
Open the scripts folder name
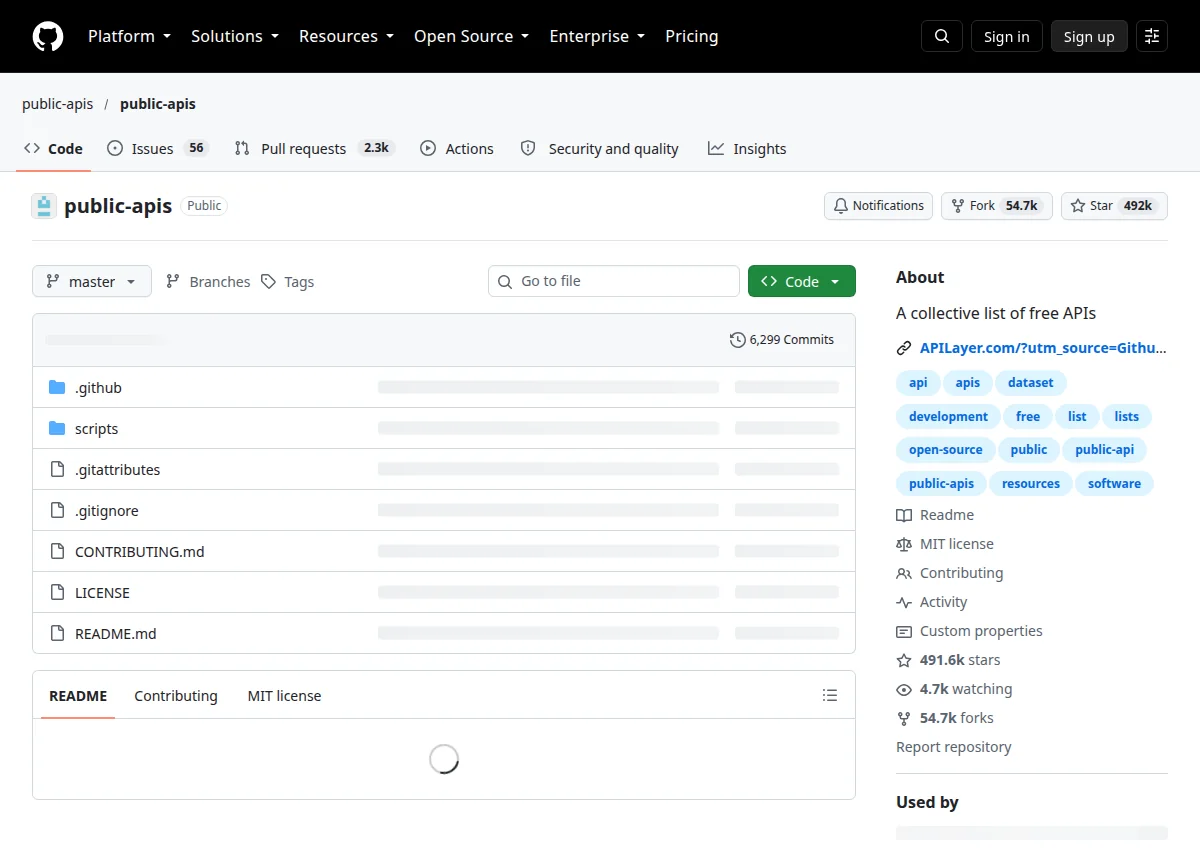[x=97, y=428]
